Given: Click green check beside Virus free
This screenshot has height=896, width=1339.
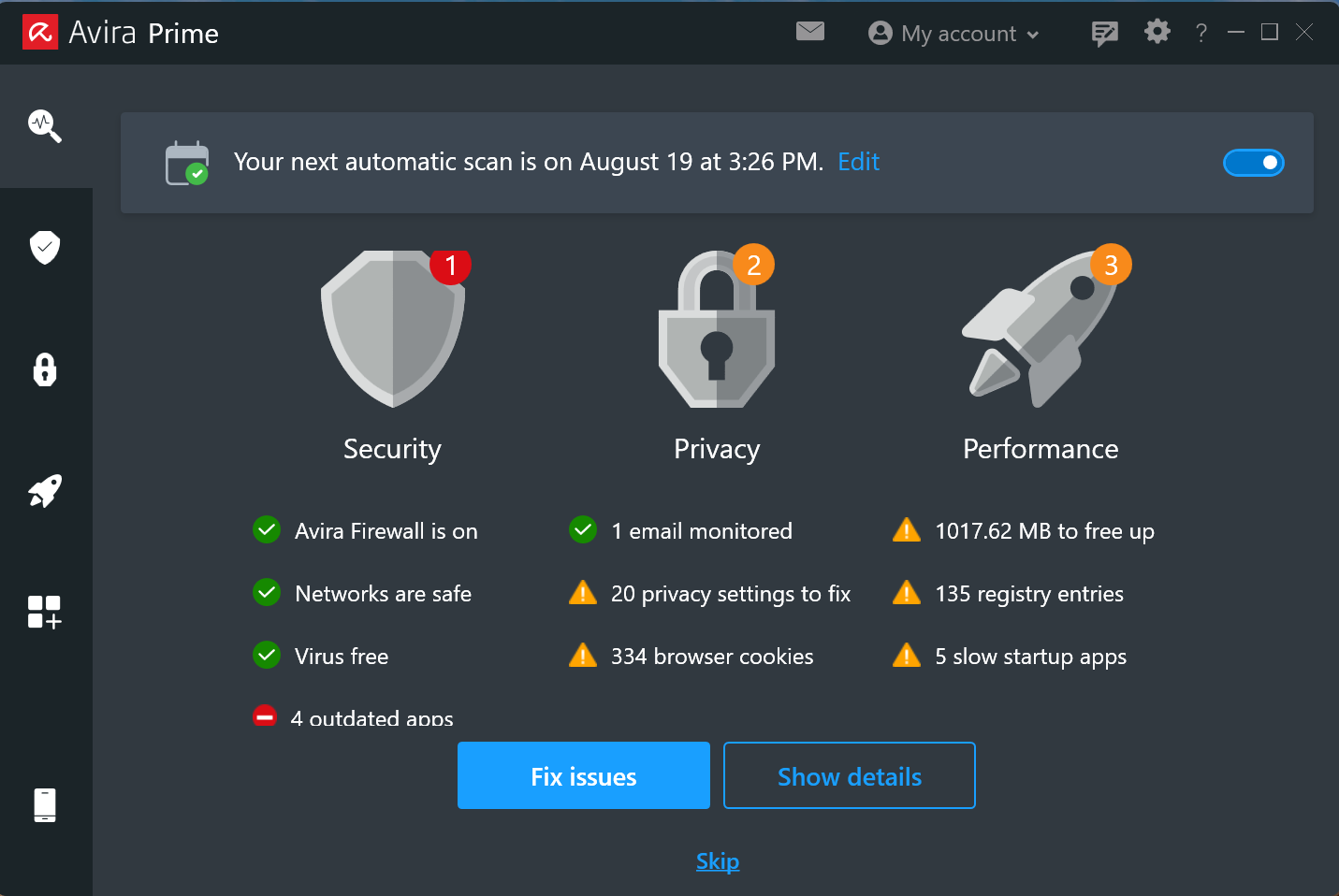Looking at the screenshot, I should tap(267, 655).
